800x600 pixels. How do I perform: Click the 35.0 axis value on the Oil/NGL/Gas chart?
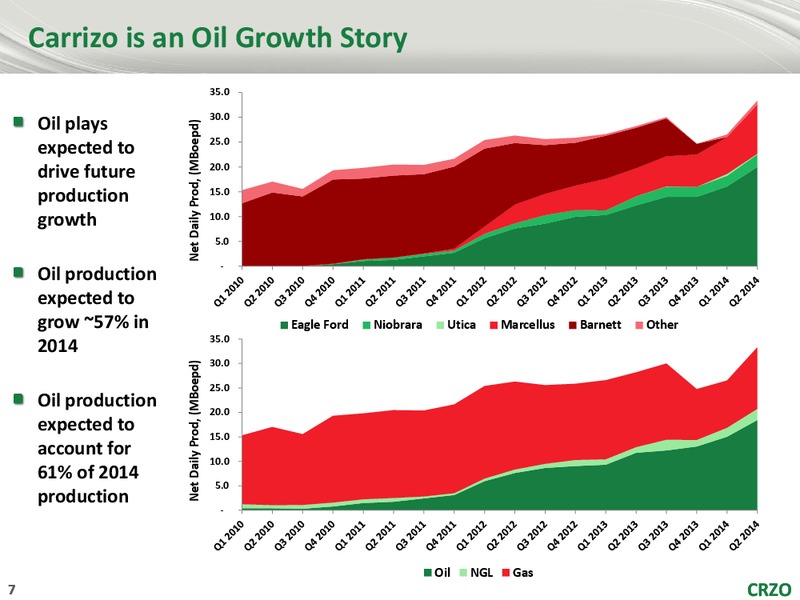[219, 339]
